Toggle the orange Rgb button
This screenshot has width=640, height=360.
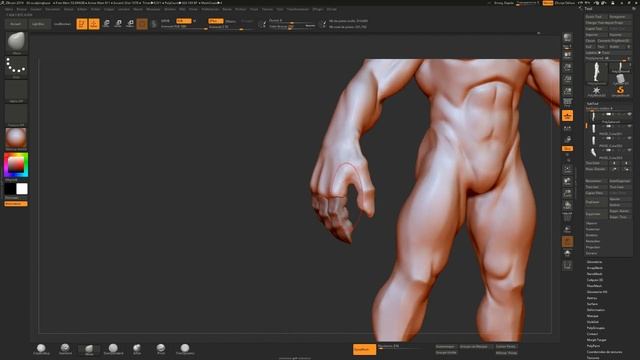click(x=184, y=21)
